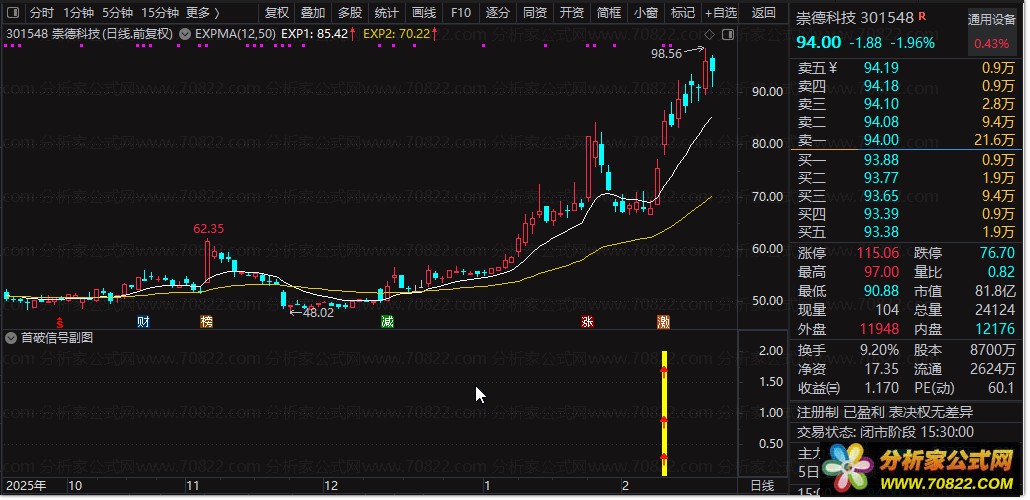Click the 卖一 price 94.00 row
1030x500 pixels.
click(x=908, y=139)
